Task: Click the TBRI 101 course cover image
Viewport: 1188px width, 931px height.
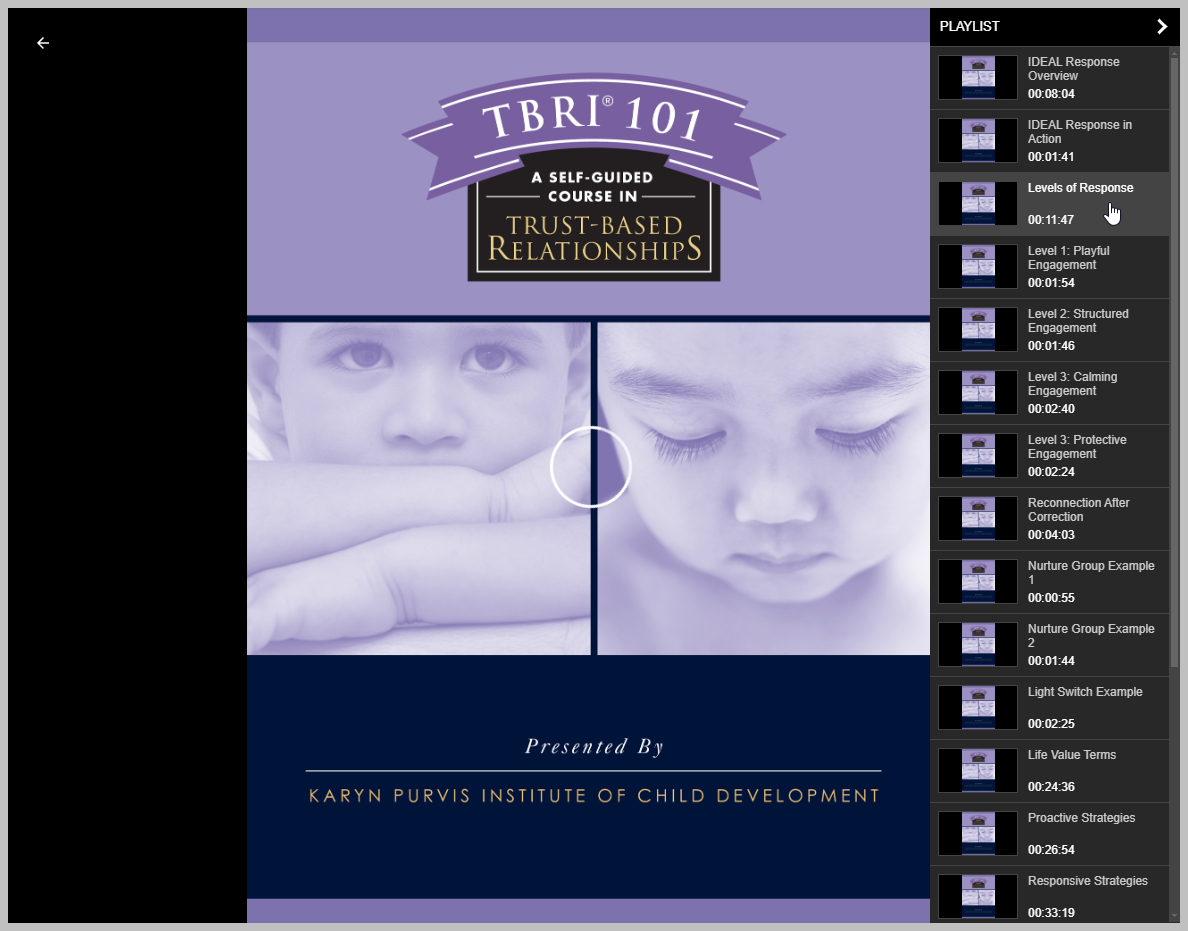Action: click(588, 200)
